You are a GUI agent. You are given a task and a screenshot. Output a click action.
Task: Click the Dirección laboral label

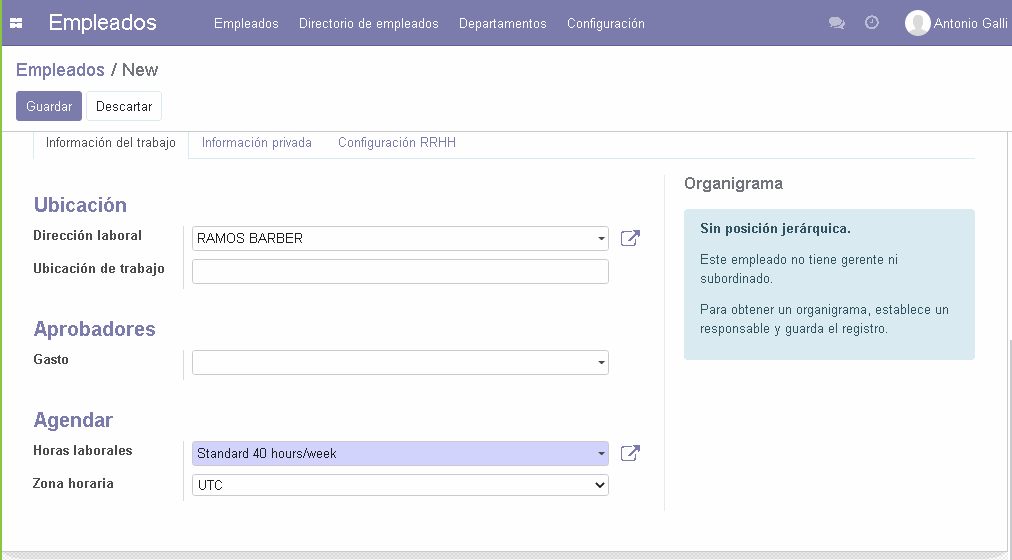tap(87, 235)
